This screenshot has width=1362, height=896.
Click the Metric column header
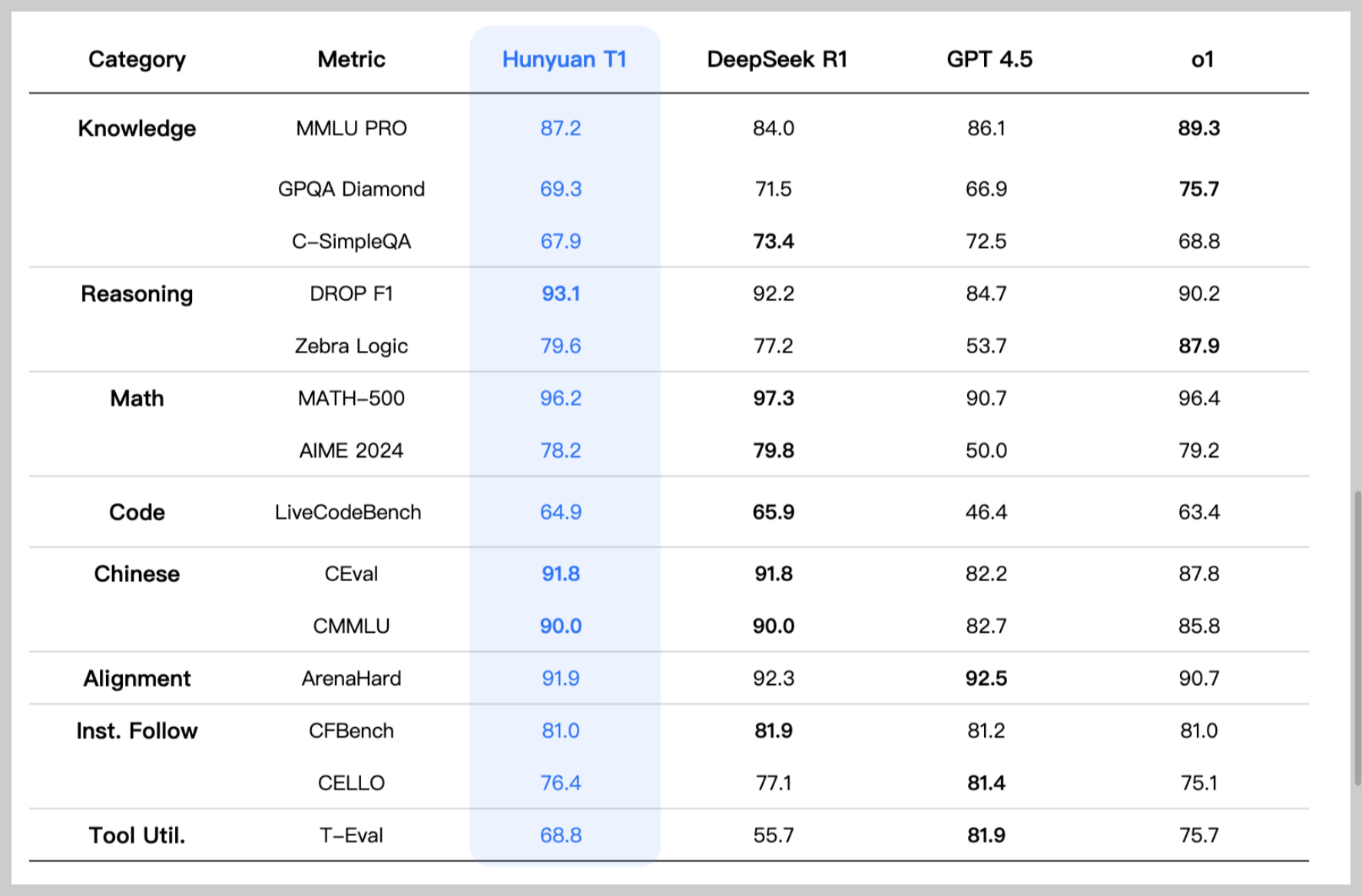351,60
